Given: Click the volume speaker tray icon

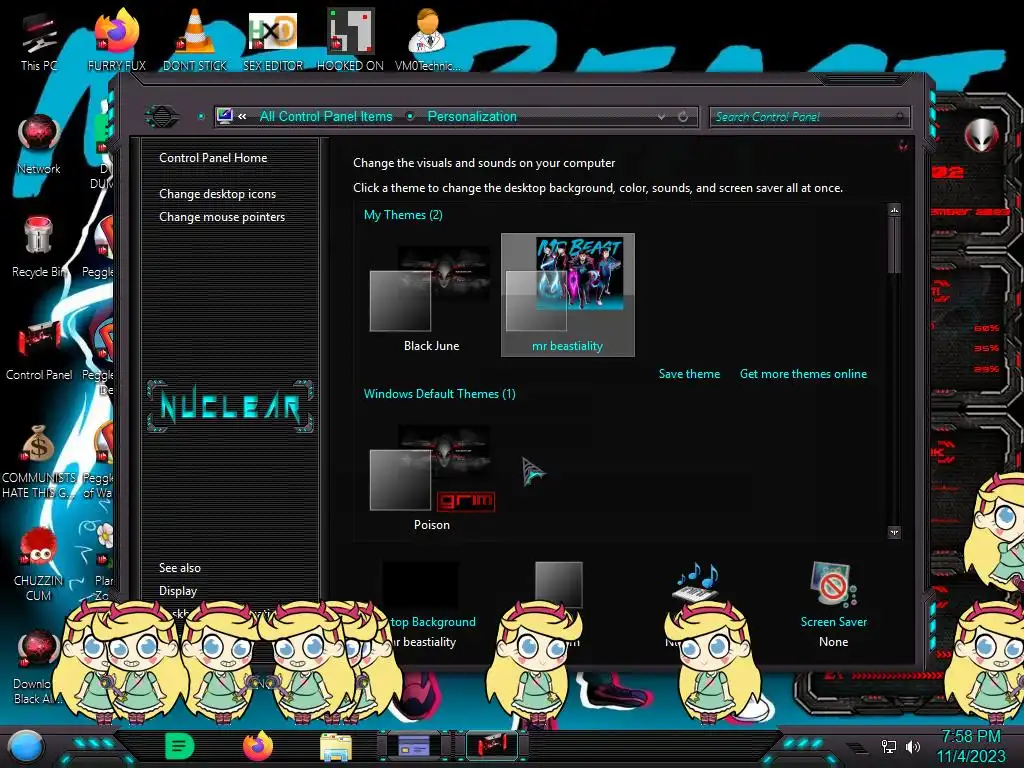Looking at the screenshot, I should click(912, 746).
